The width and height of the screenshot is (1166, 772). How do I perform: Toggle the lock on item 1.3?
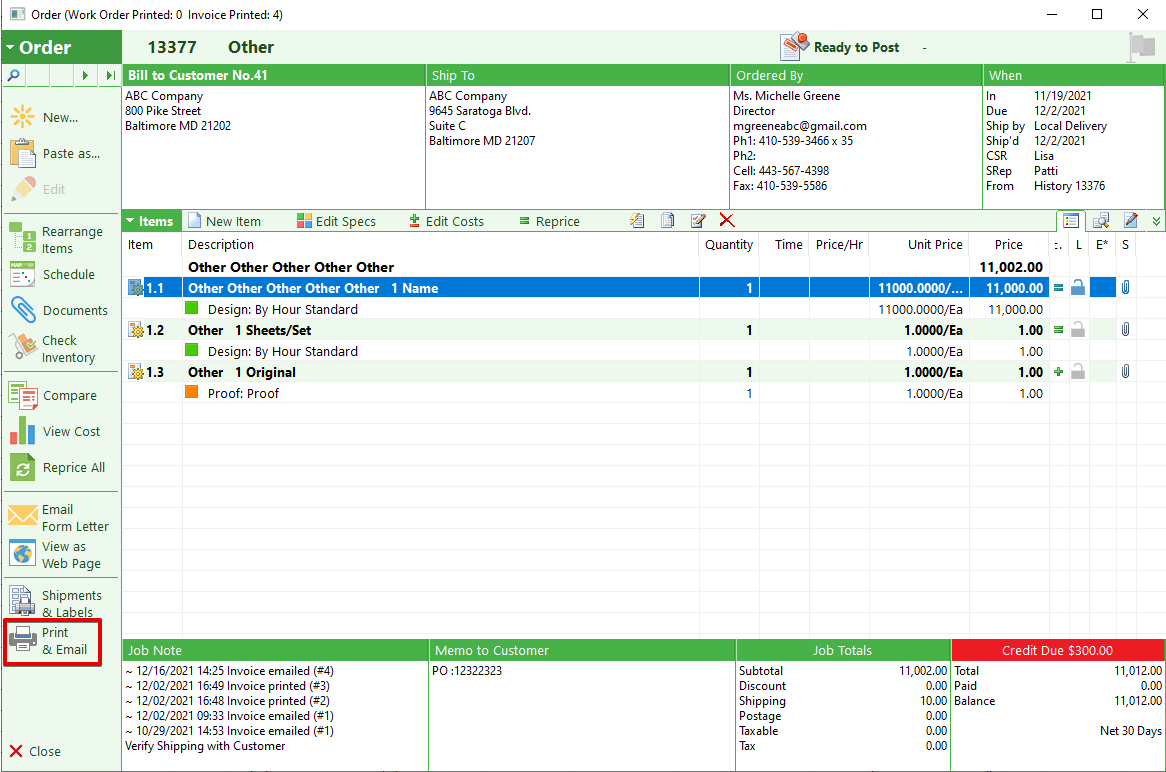1078,372
